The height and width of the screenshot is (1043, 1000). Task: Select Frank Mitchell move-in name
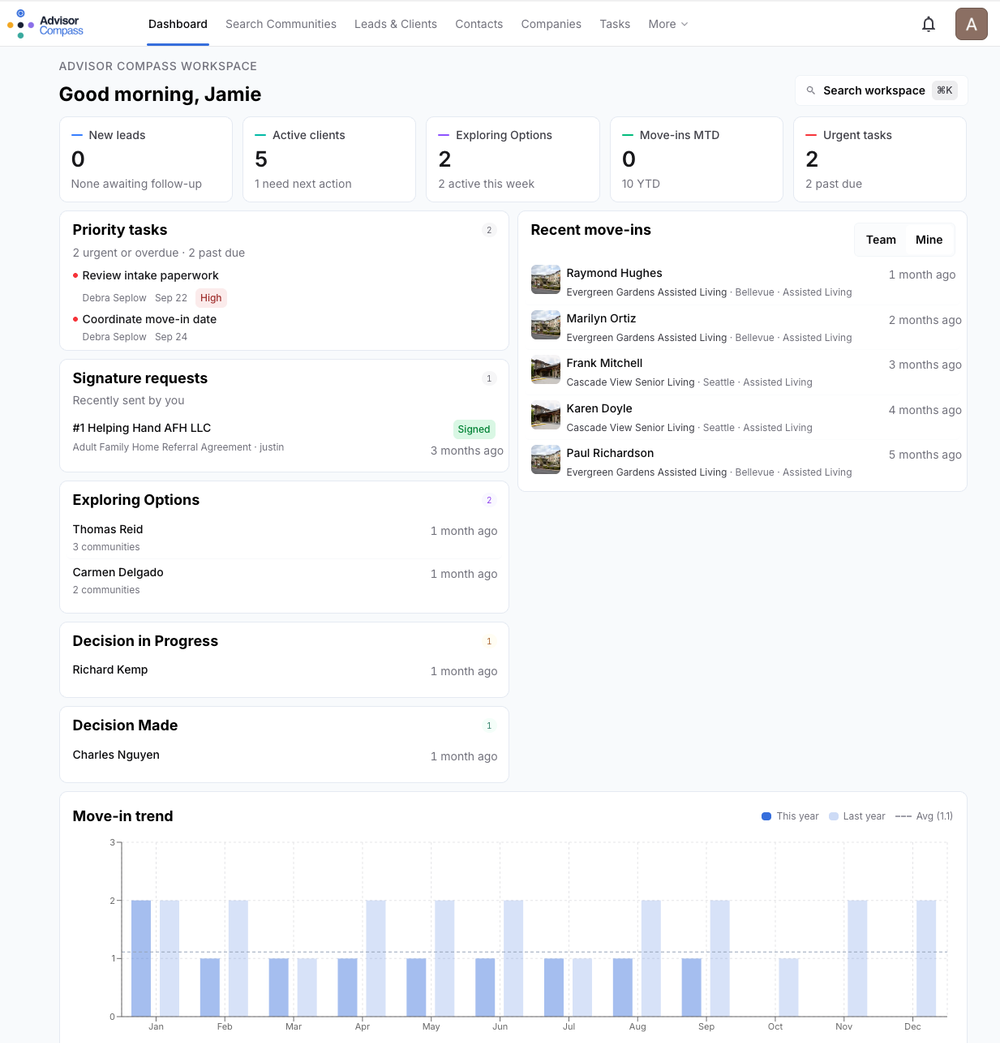coord(604,363)
